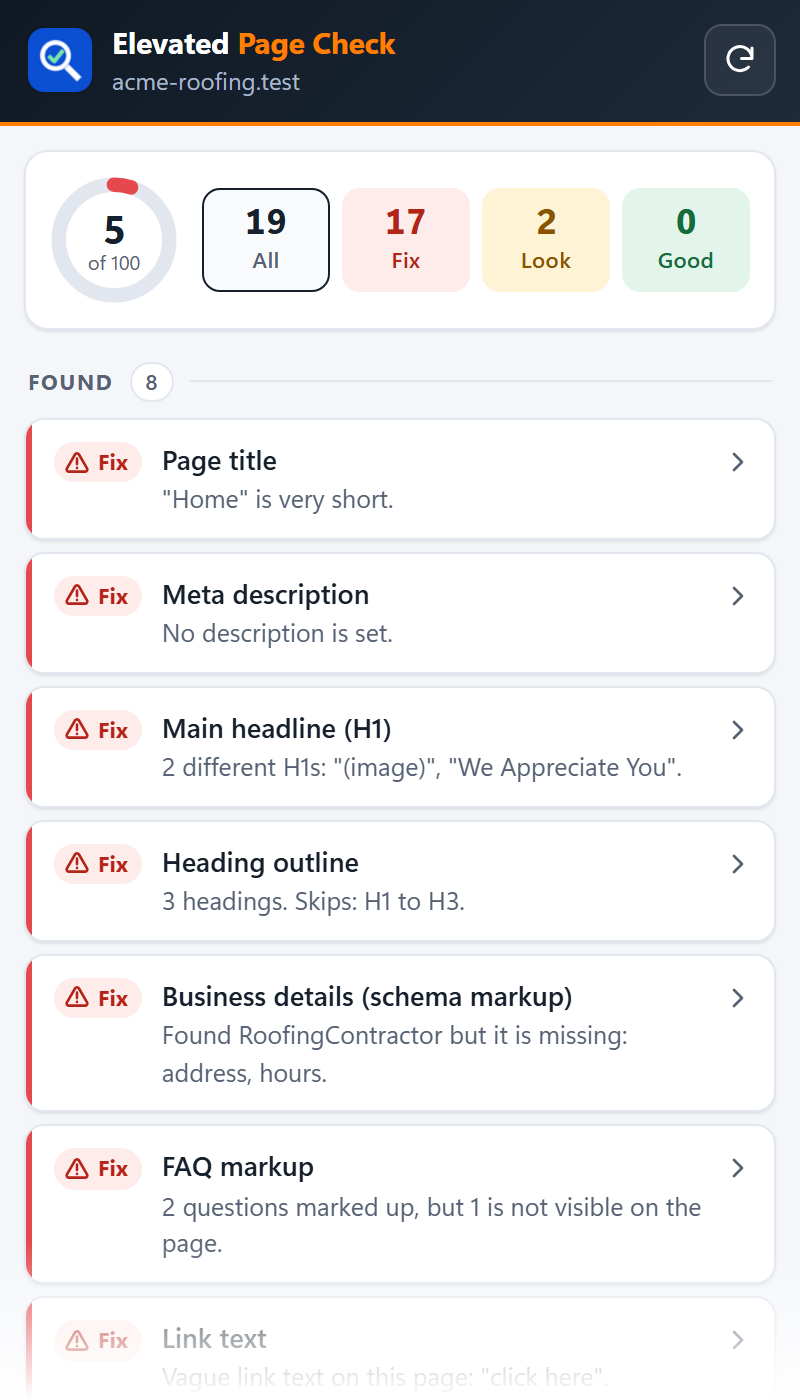800x1400 pixels.
Task: Select the All 19 filter tab
Action: 266,240
